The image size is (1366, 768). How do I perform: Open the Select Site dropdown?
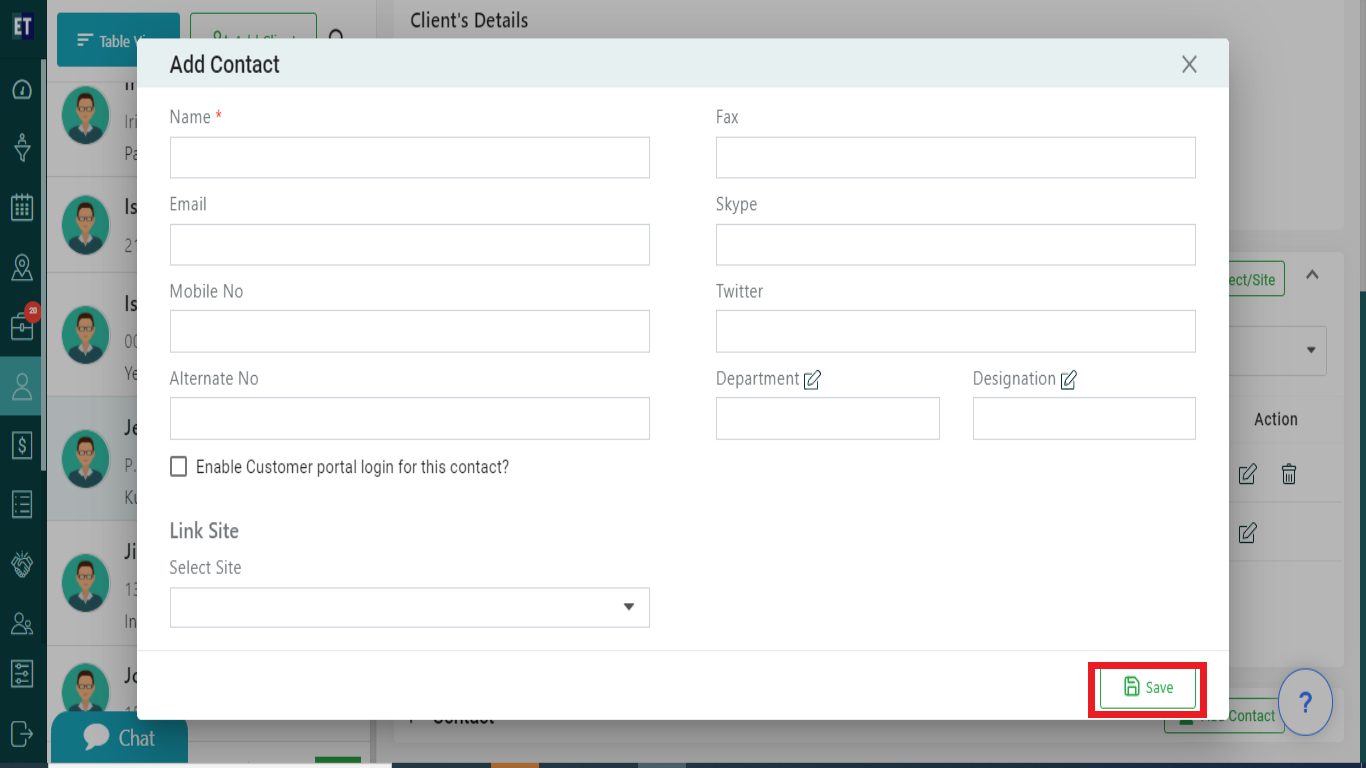[410, 607]
